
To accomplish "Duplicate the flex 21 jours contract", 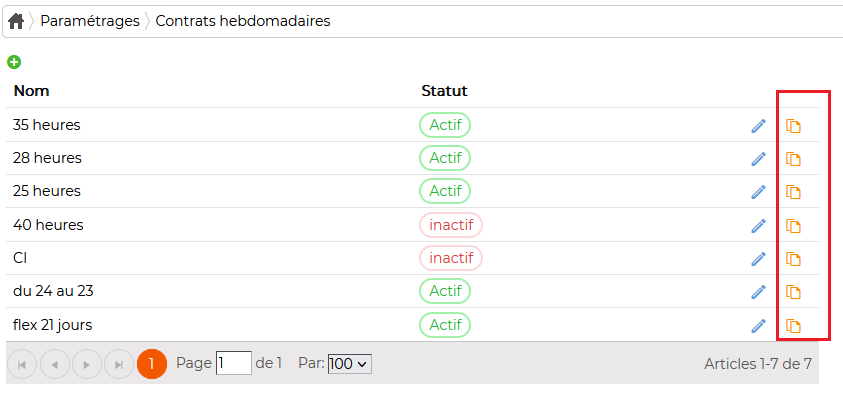I will point(793,326).
